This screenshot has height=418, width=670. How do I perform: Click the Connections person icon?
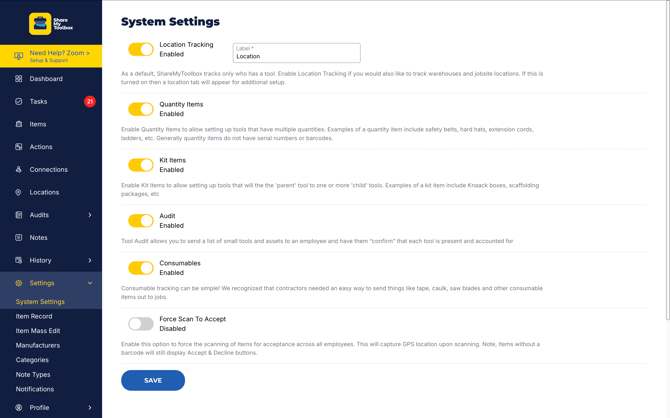18,169
